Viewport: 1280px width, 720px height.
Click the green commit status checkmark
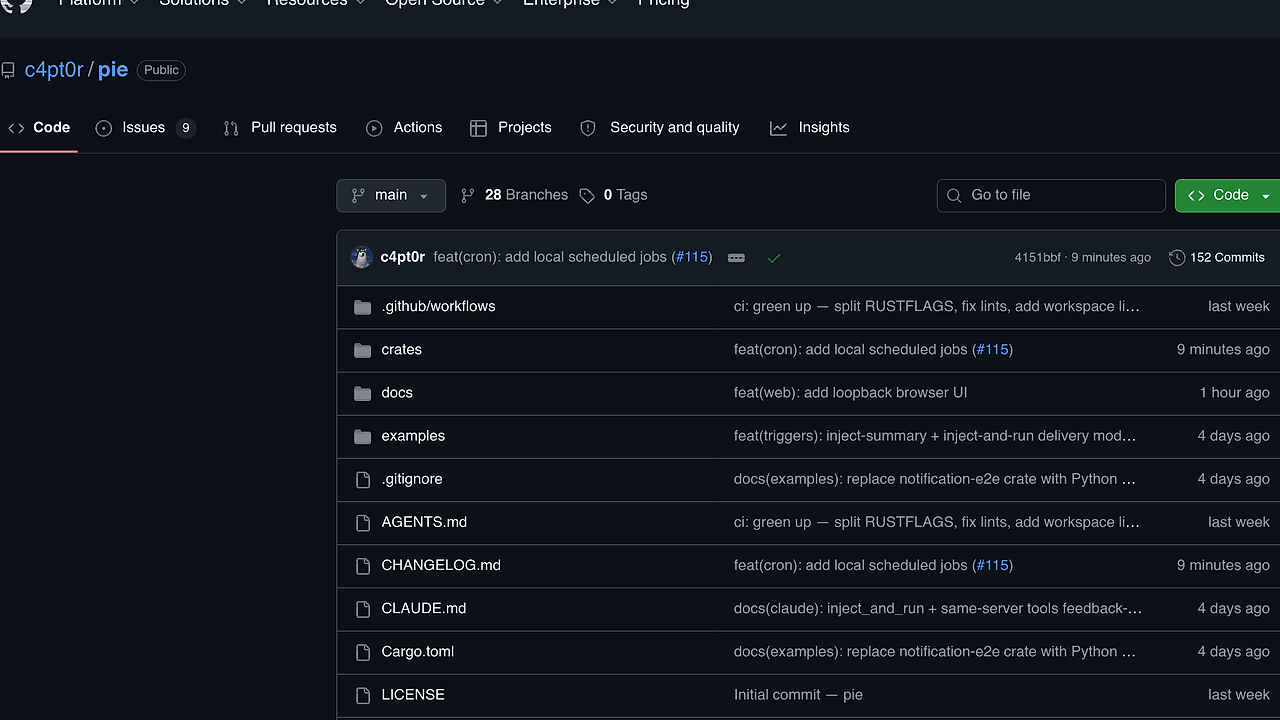[773, 258]
